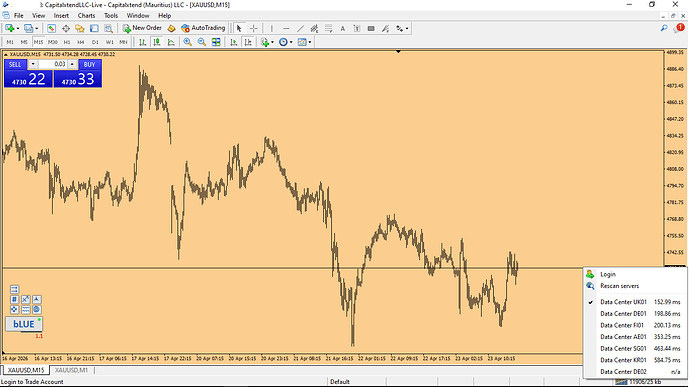
Task: Select the Vertical Line drawing tool
Action: click(272, 28)
